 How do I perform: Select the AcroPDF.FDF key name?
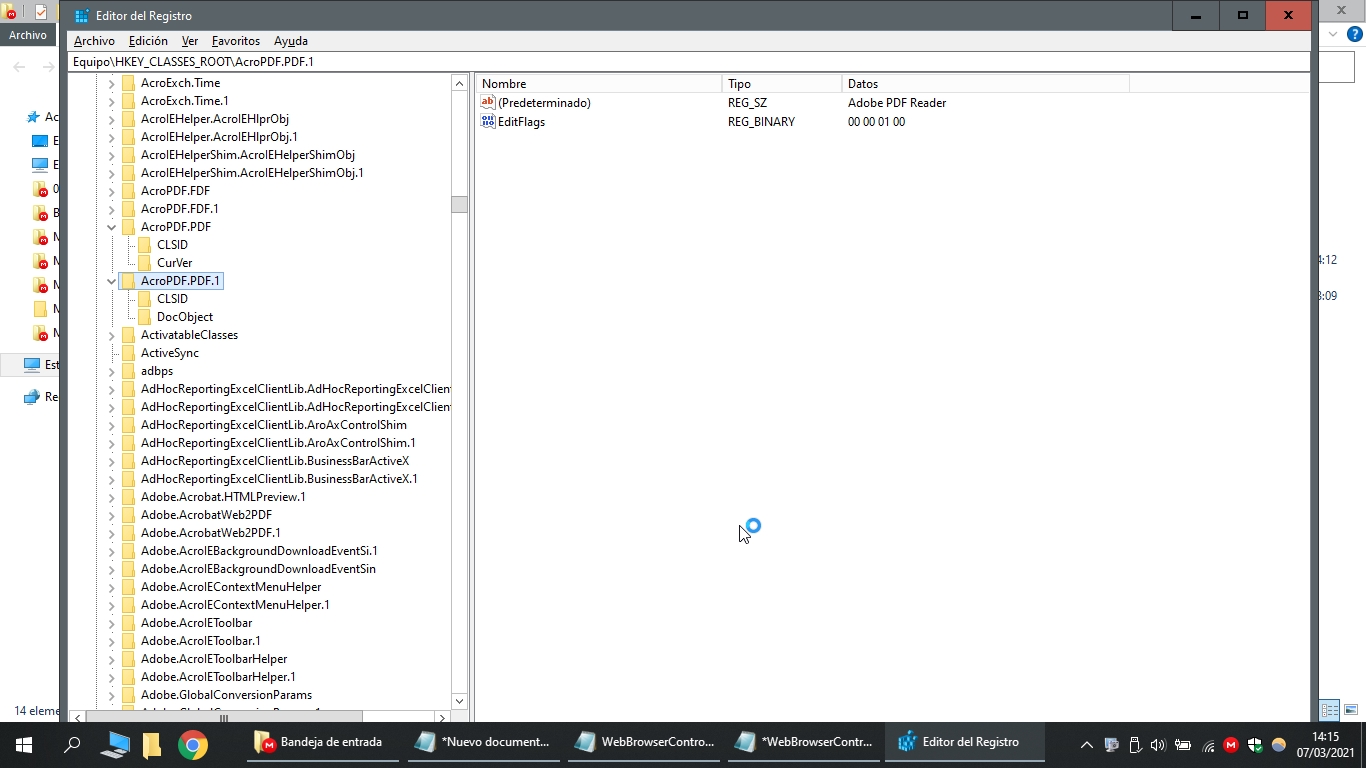pos(175,191)
